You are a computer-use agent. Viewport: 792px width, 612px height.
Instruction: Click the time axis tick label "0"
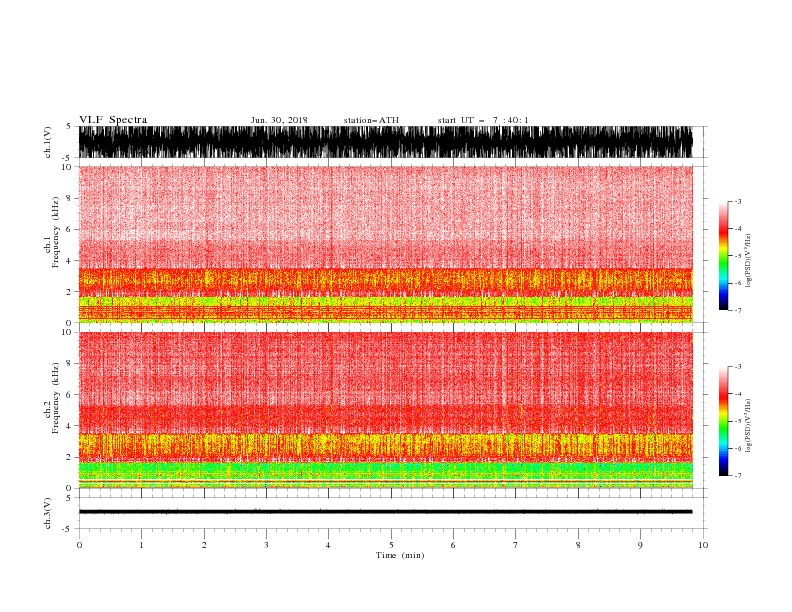pyautogui.click(x=79, y=545)
